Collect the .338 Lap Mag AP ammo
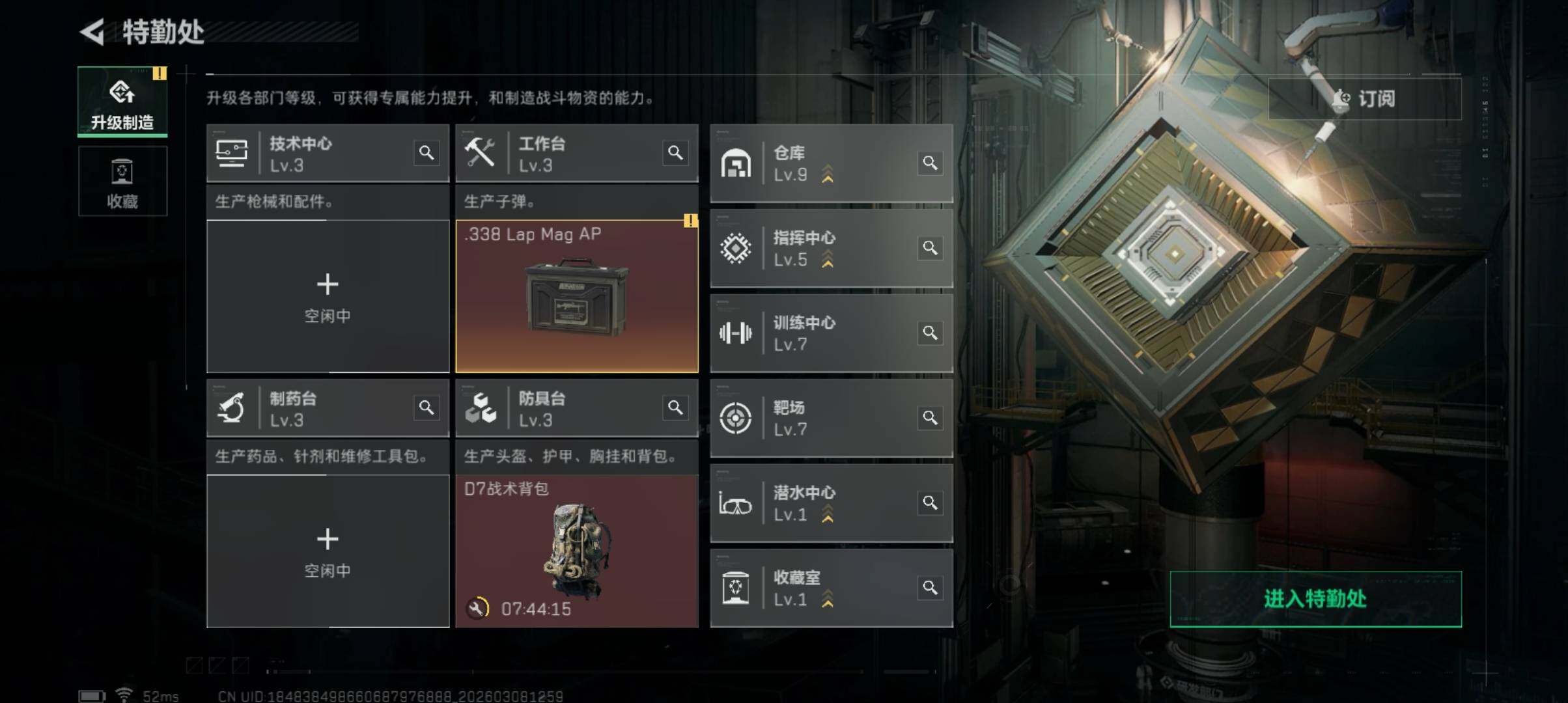 pyautogui.click(x=577, y=296)
